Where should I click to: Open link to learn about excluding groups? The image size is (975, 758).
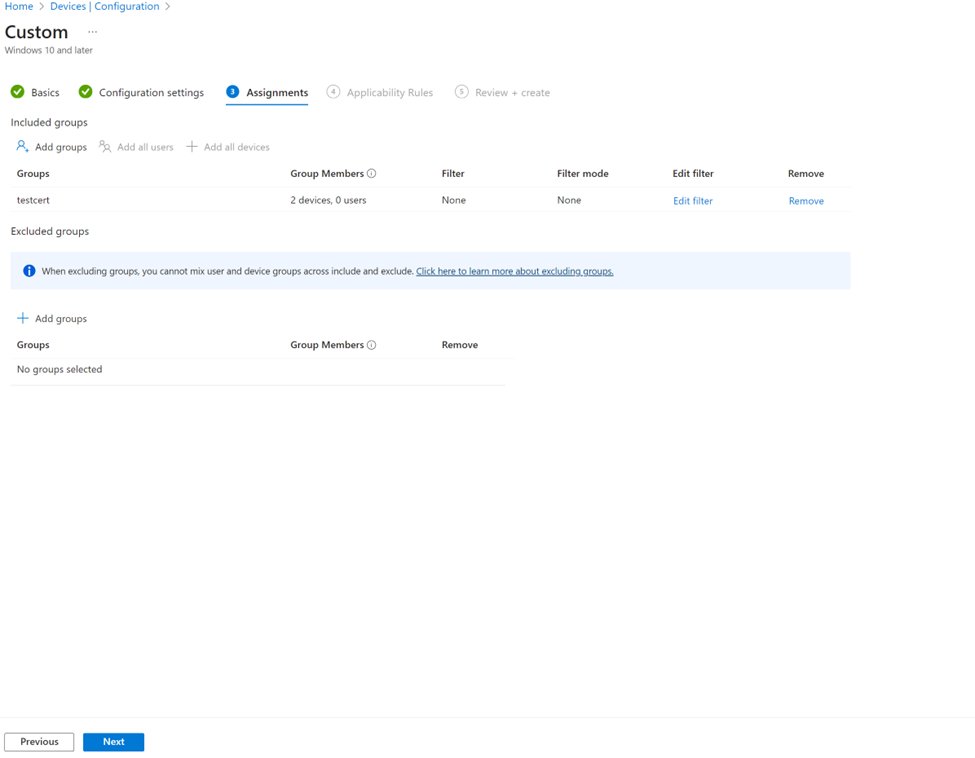tap(514, 271)
